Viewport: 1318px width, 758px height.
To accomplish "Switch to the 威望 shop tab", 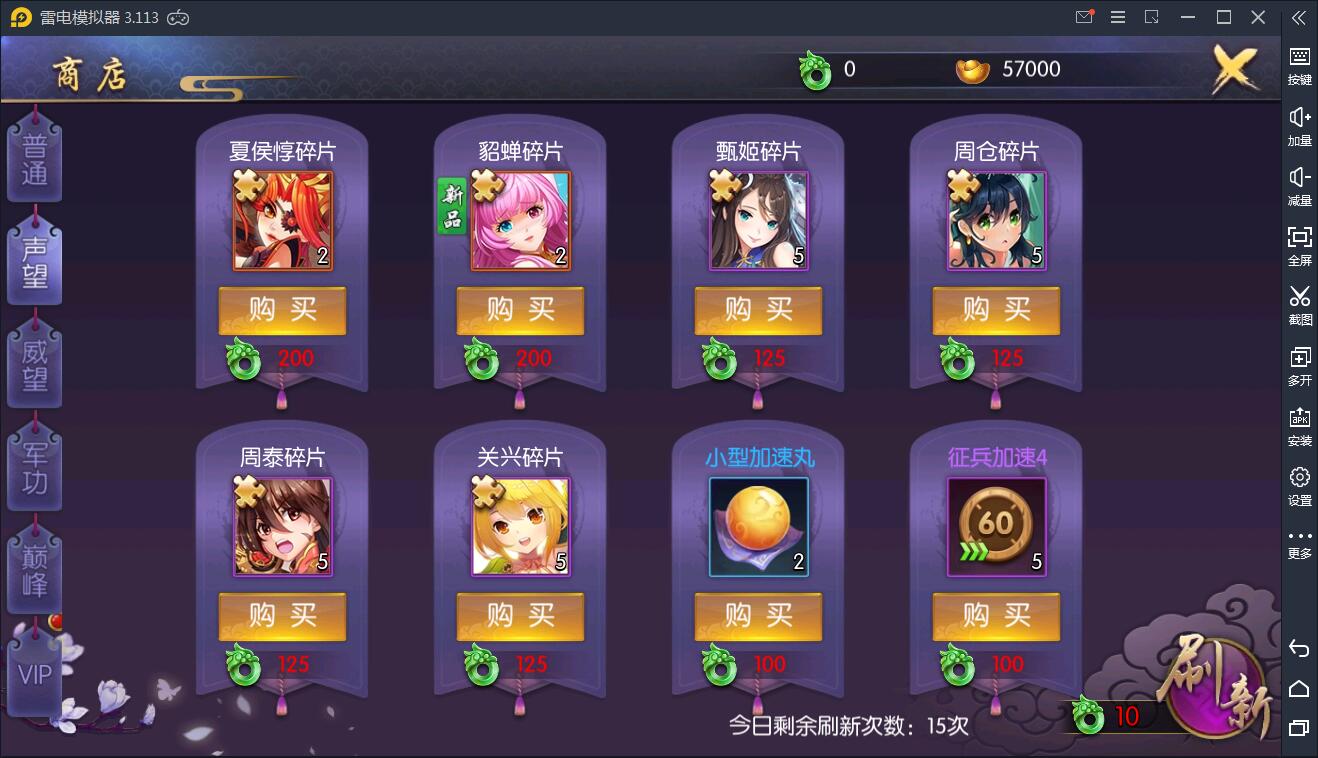I will (35, 366).
